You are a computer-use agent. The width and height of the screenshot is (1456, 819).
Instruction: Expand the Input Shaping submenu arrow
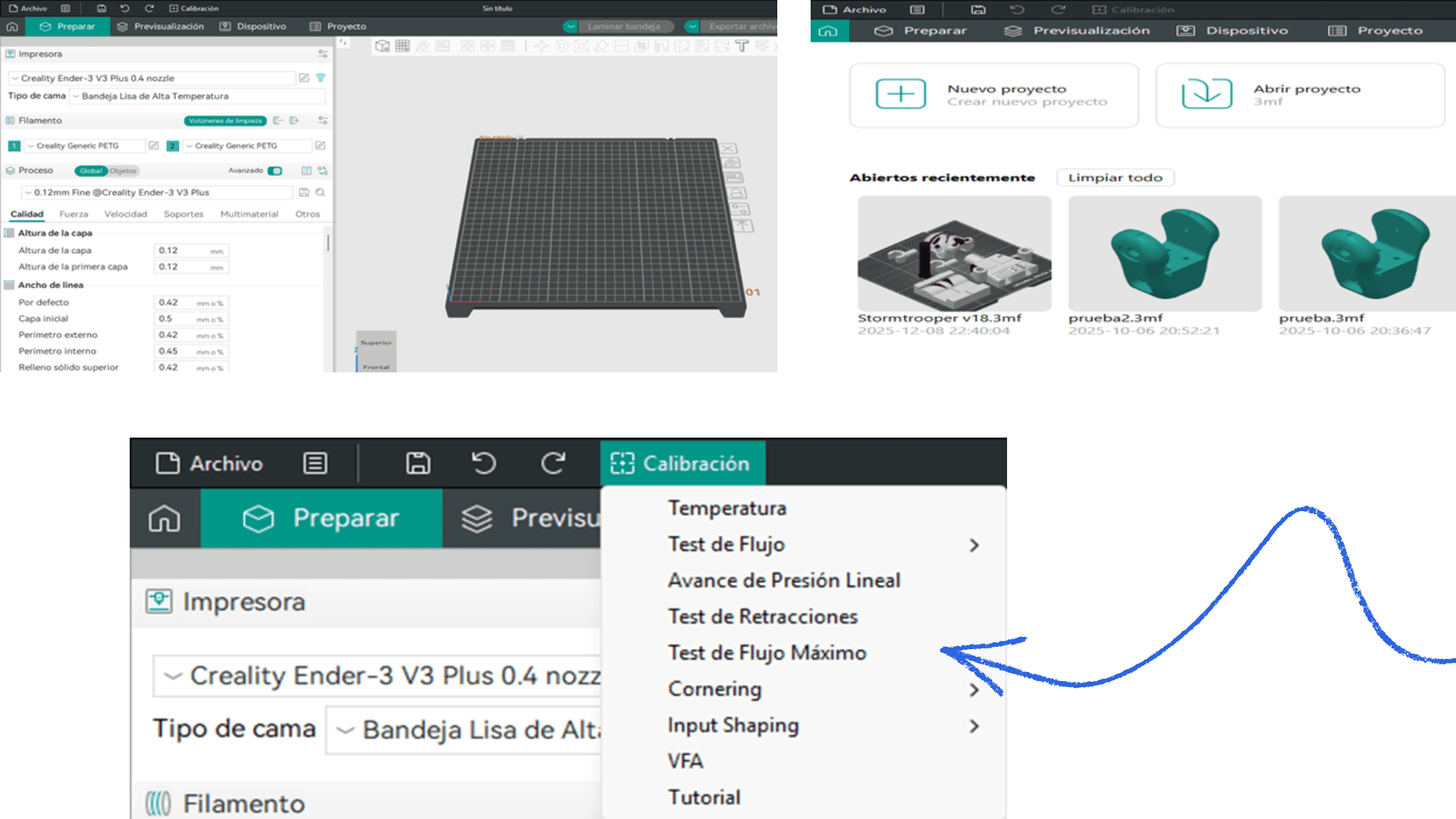pos(974,726)
